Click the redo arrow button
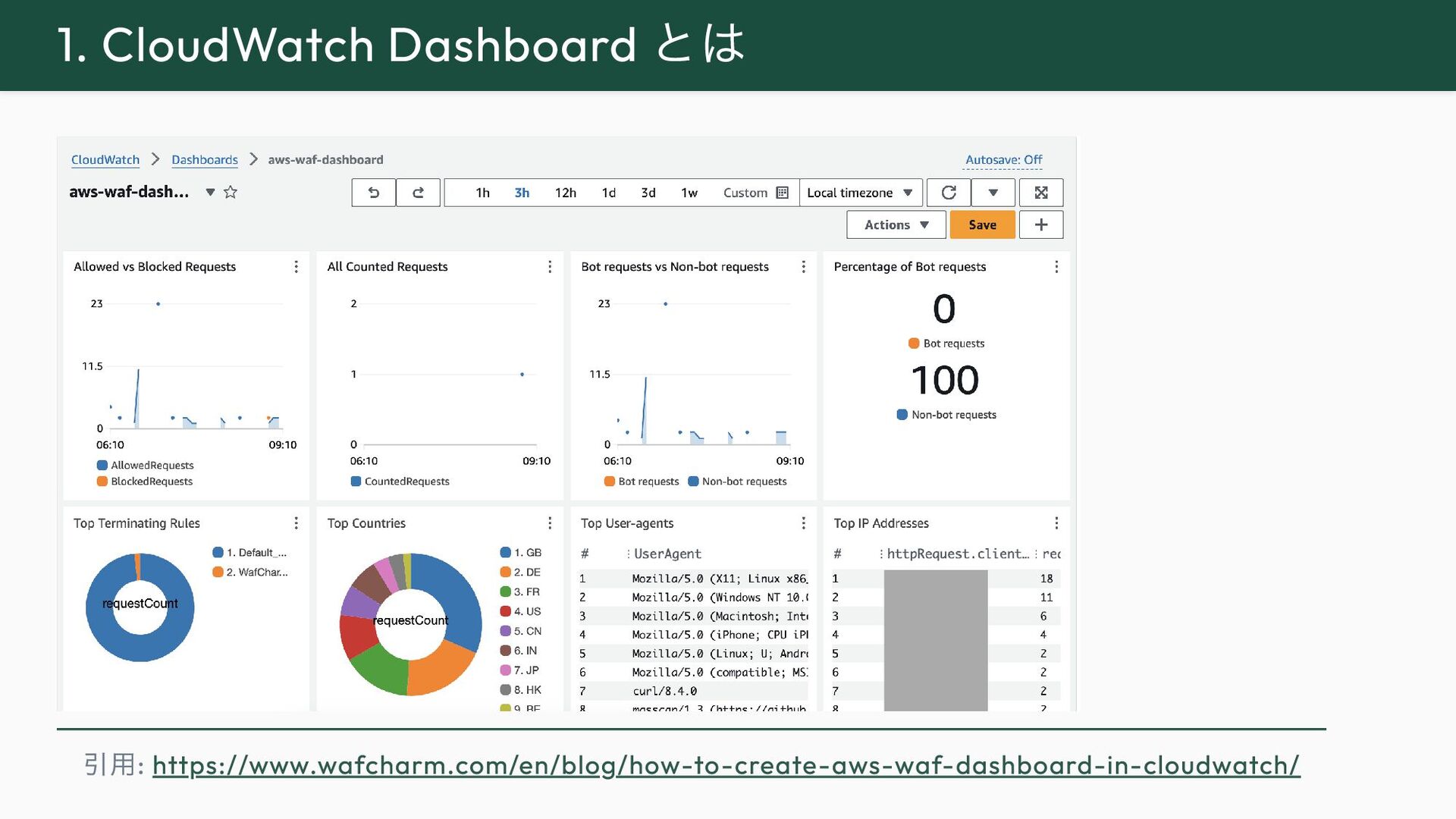Image resolution: width=1456 pixels, height=819 pixels. tap(418, 193)
